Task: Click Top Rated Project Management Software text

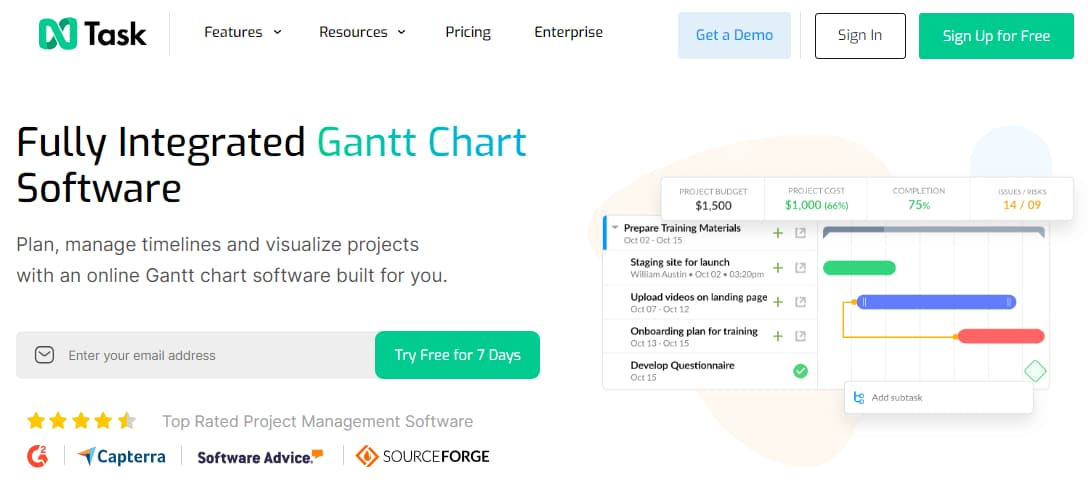Action: pyautogui.click(x=318, y=421)
